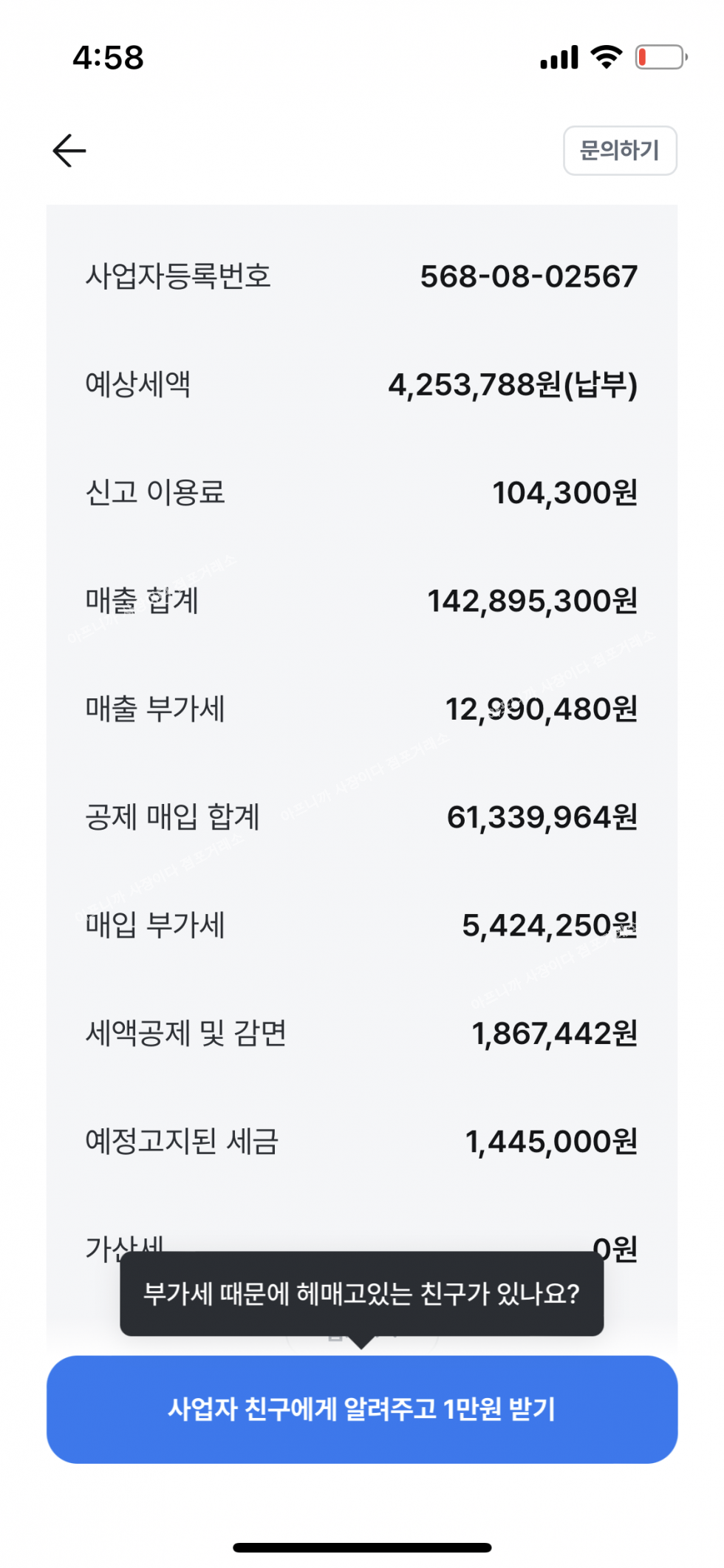The width and height of the screenshot is (724, 1568).
Task: Tap the 1,867,442원 tax credit value
Action: pyautogui.click(x=554, y=1034)
